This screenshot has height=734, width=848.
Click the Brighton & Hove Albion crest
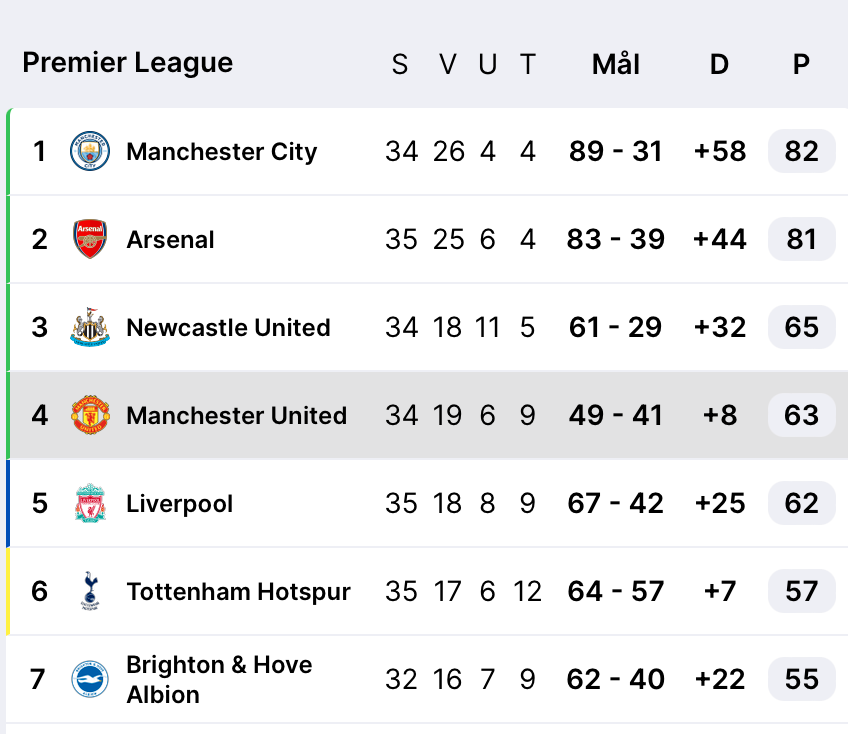(x=90, y=680)
